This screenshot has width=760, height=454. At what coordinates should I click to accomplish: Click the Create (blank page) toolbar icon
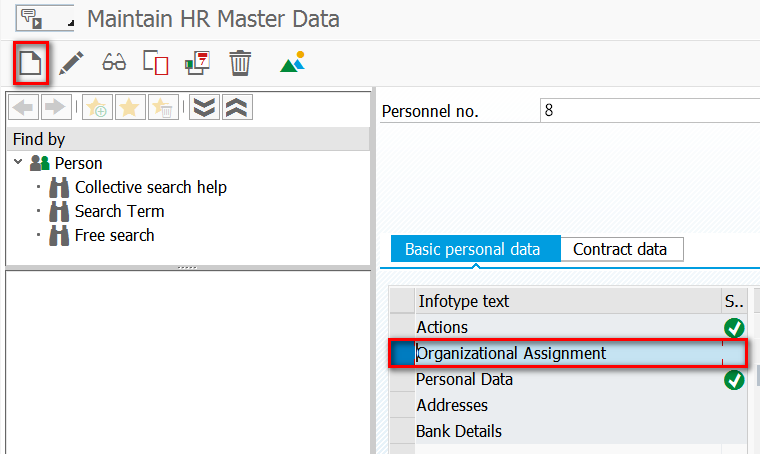pos(31,63)
